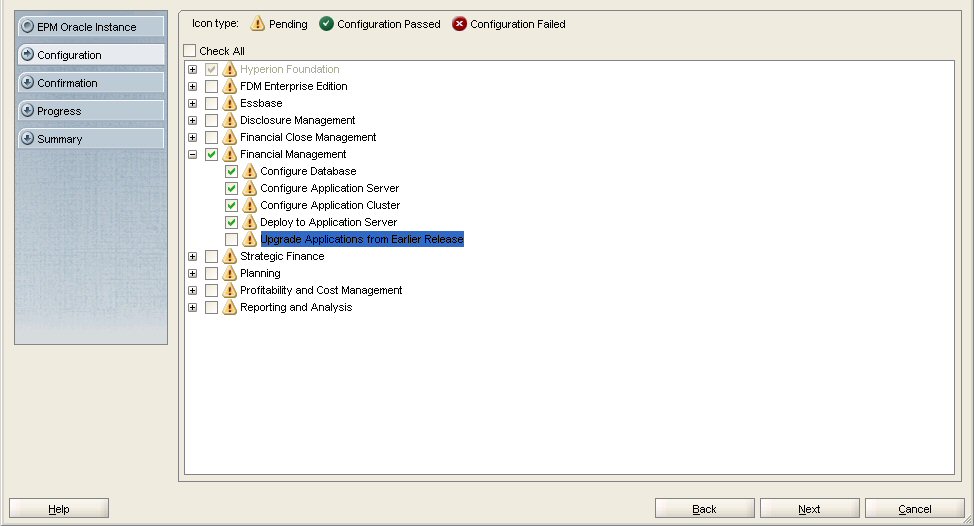Open Help for the configurator
This screenshot has width=974, height=526.
[x=59, y=509]
